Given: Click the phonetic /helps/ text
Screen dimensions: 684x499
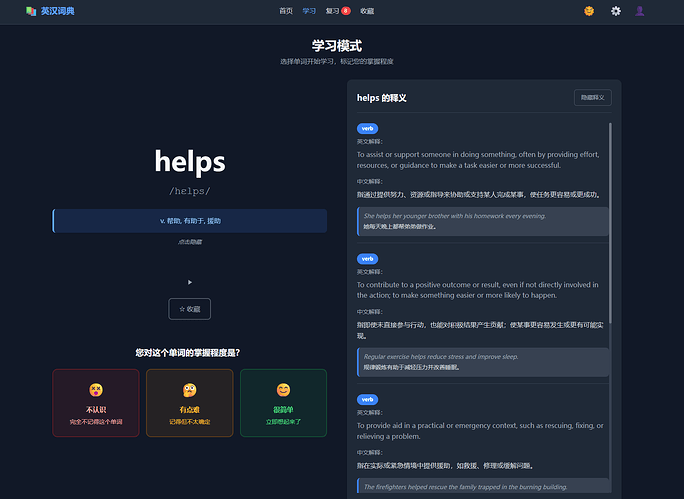Looking at the screenshot, I should 190,191.
